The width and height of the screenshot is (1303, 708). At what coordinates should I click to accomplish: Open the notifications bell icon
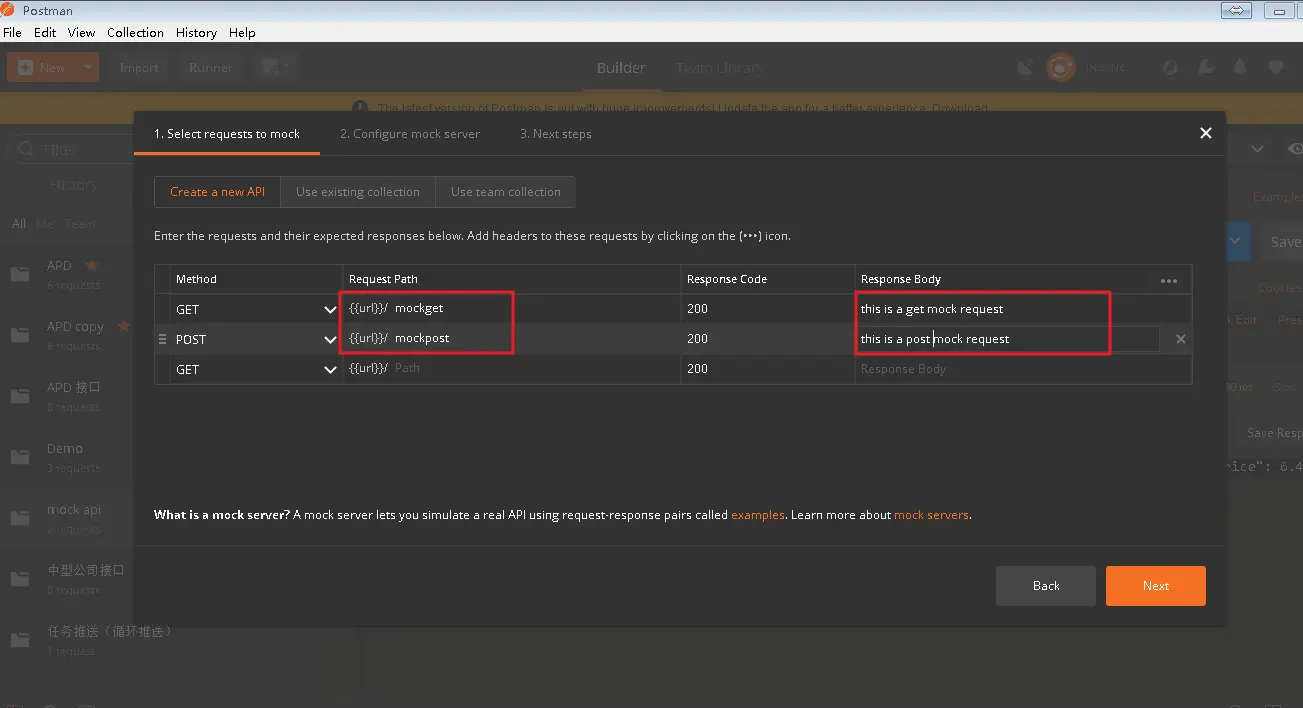tap(1240, 67)
